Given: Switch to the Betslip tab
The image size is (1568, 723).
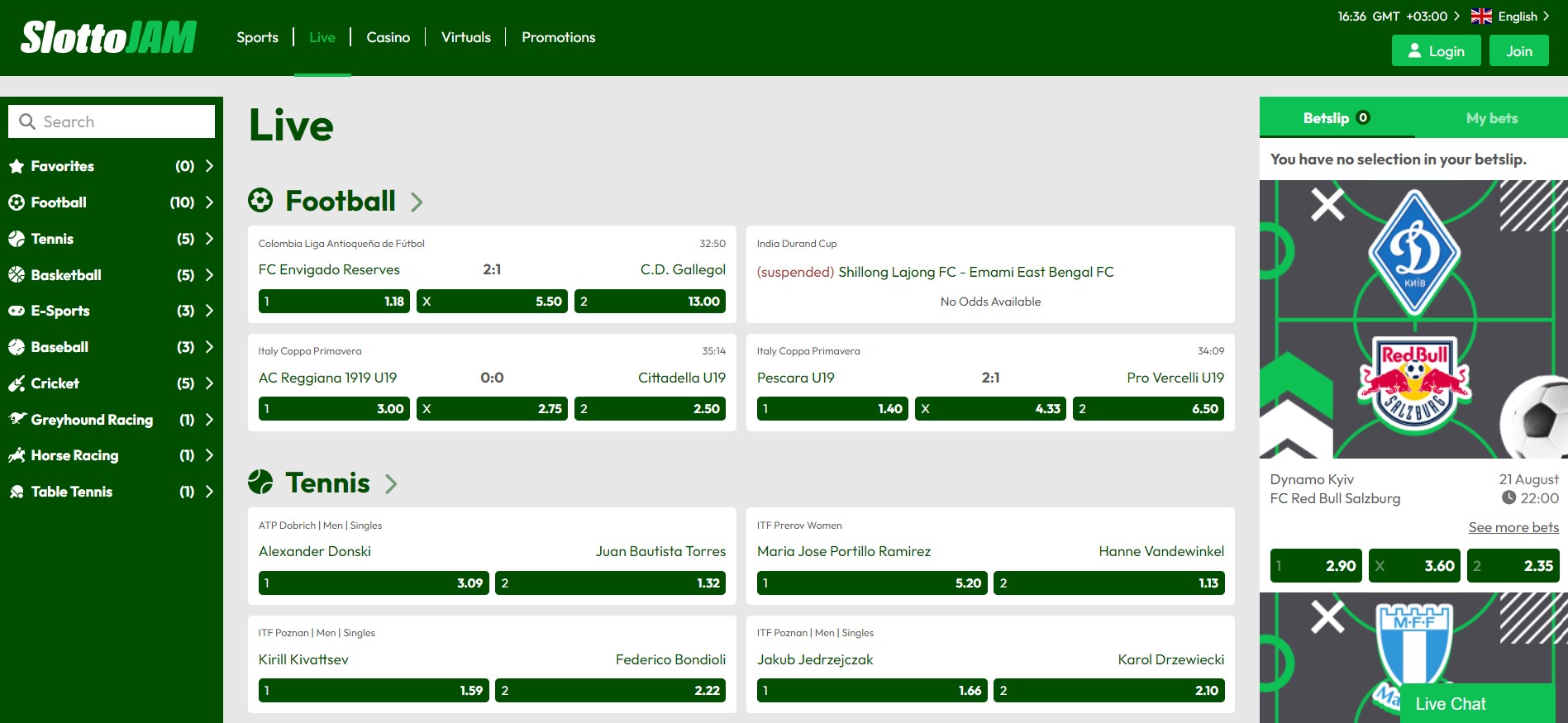Looking at the screenshot, I should [1337, 117].
